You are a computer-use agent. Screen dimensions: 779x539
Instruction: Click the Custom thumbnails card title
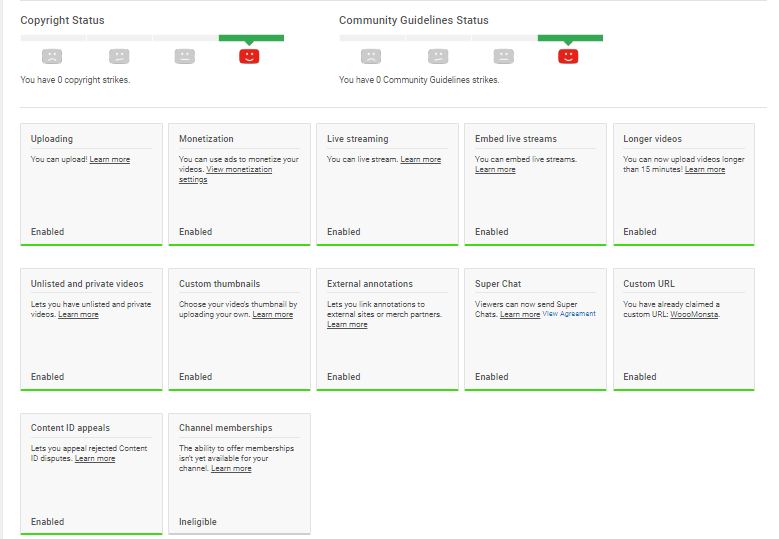coord(220,284)
